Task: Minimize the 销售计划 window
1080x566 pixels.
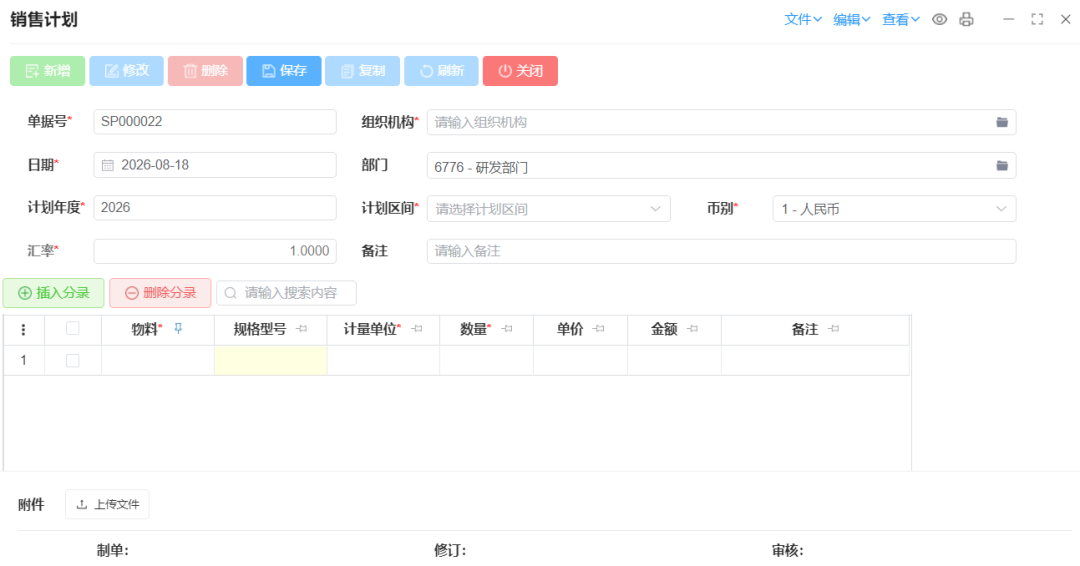Action: click(1008, 19)
